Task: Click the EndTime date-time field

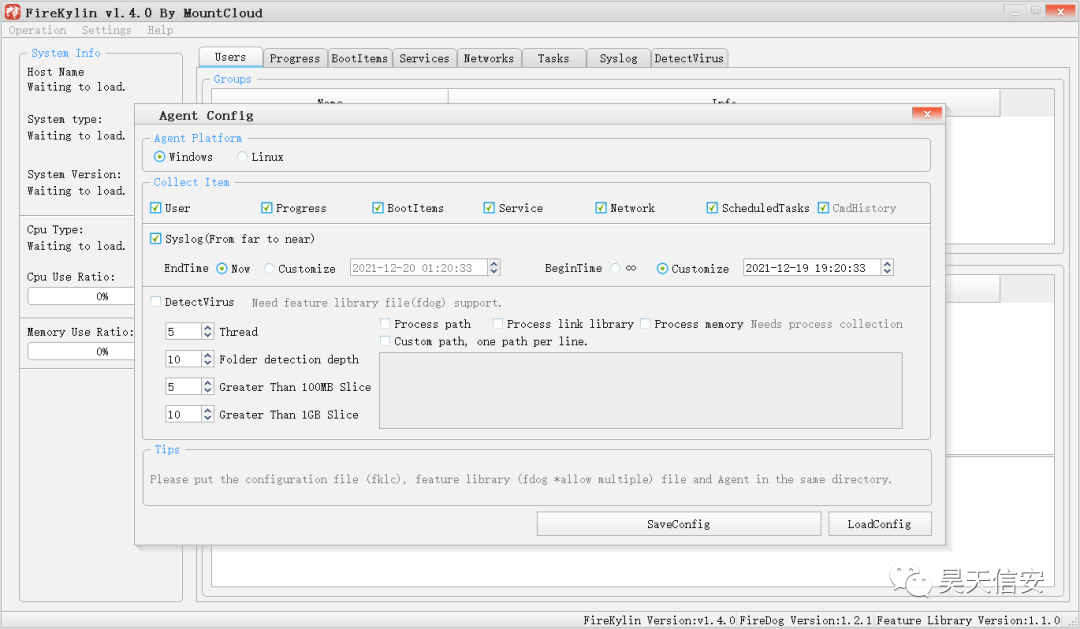Action: pos(419,268)
